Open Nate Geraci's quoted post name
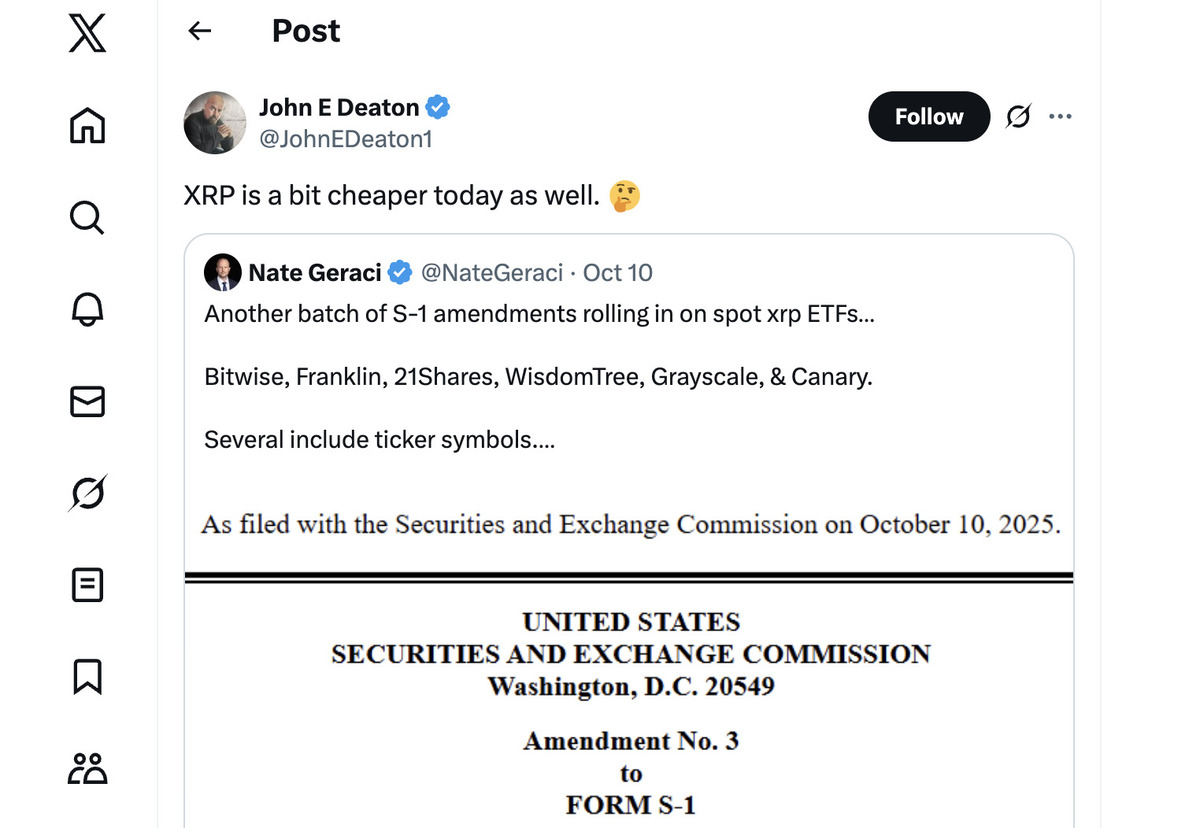1200x828 pixels. (x=314, y=272)
